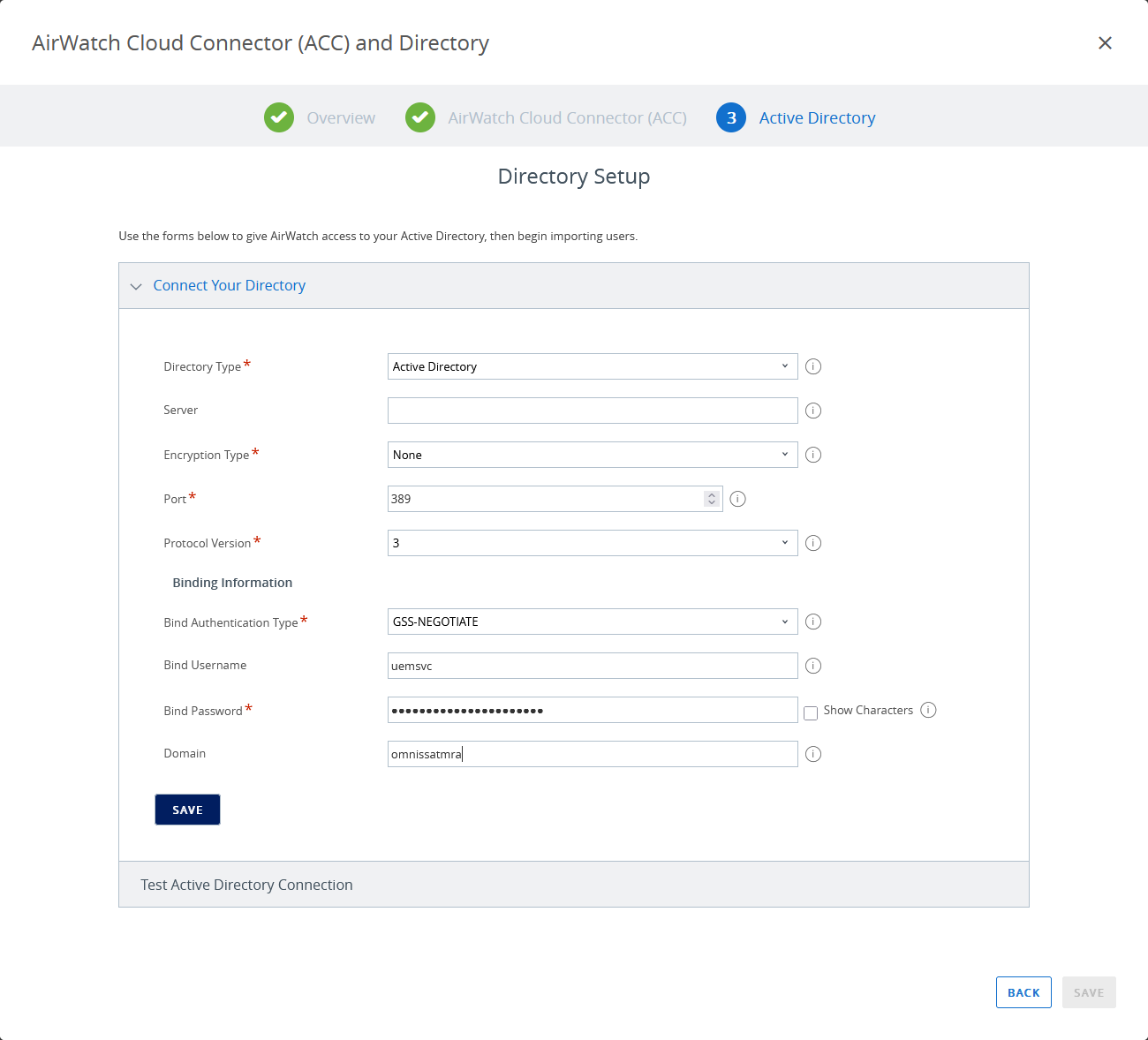Open the Encryption Type dropdown
This screenshot has width=1148, height=1040.
point(592,455)
